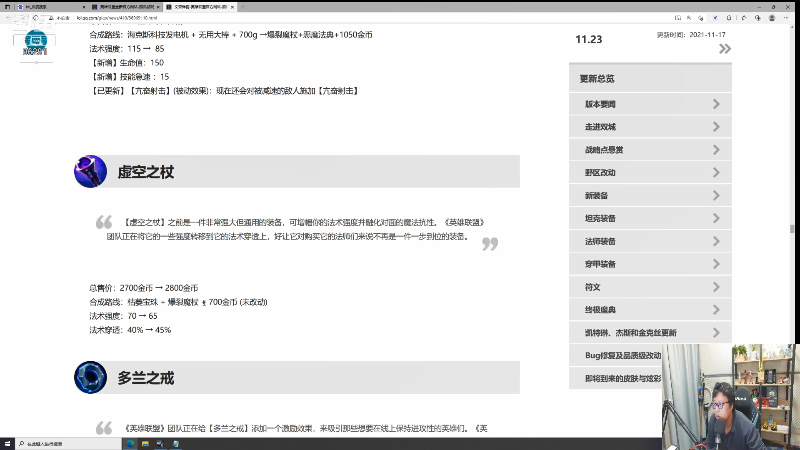
Task: Select the active third browser tab
Action: coord(200,7)
